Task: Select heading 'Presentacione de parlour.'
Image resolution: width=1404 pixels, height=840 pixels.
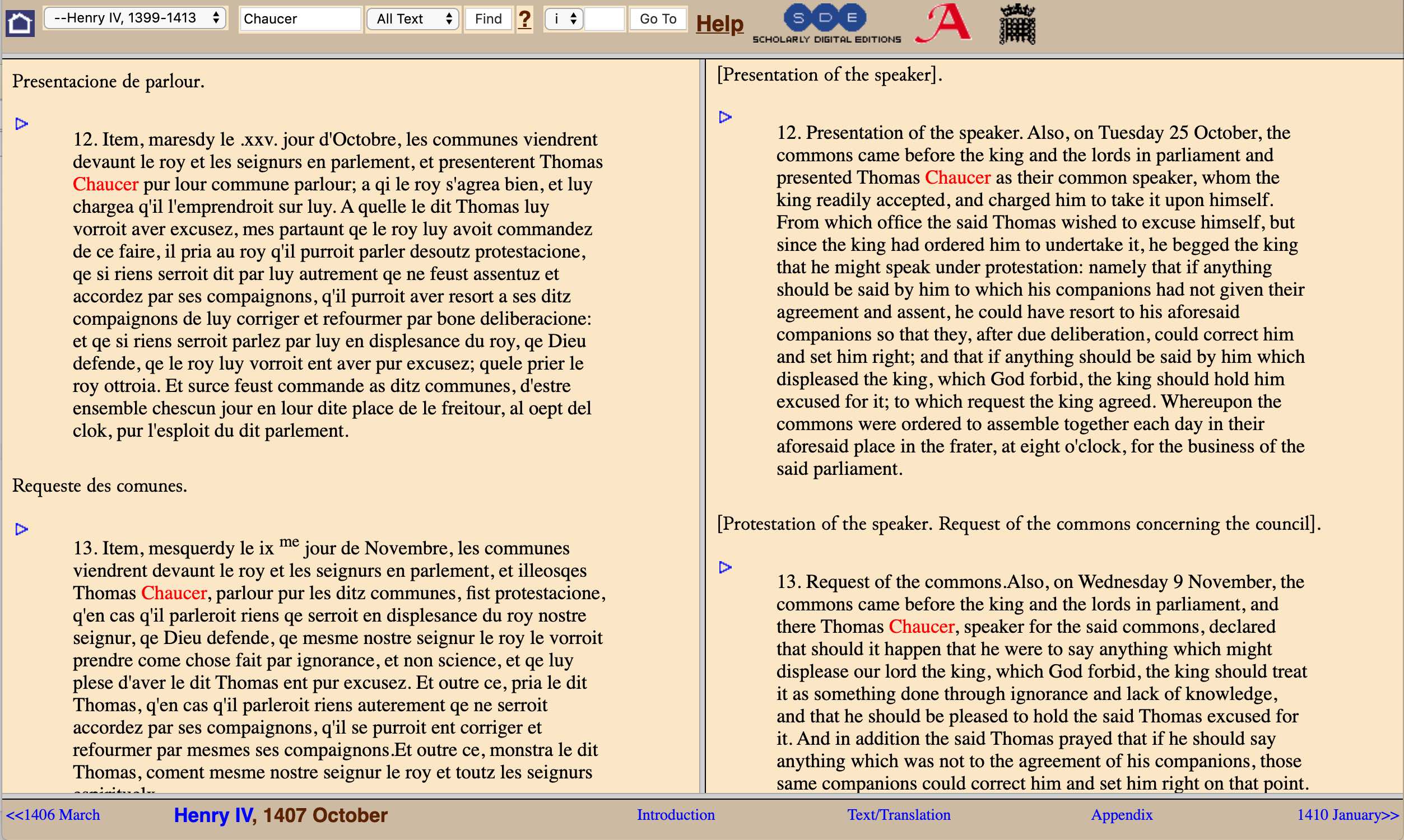Action: 108,82
